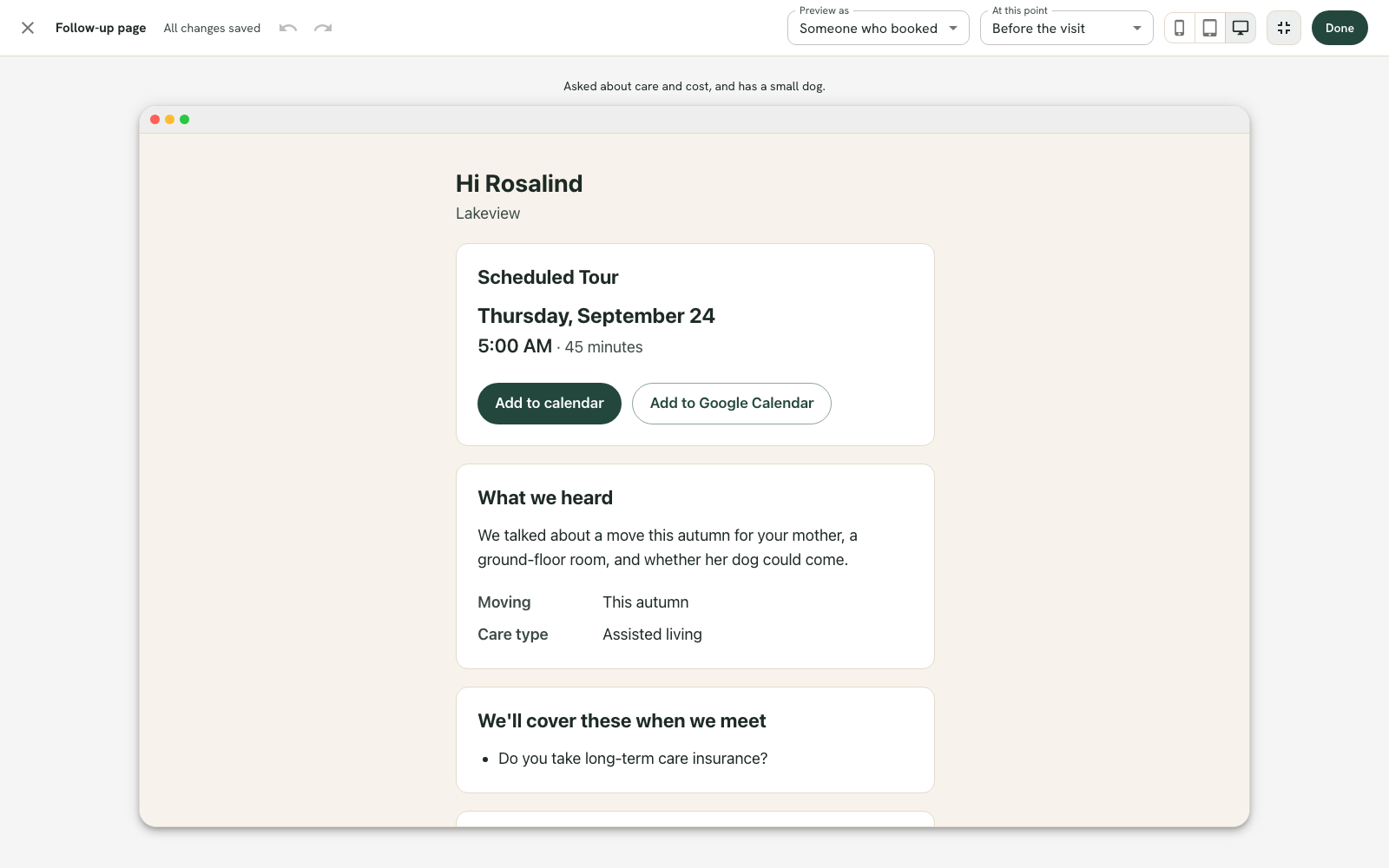The height and width of the screenshot is (868, 1389).
Task: Switch to desktop preview
Action: 1241,28
